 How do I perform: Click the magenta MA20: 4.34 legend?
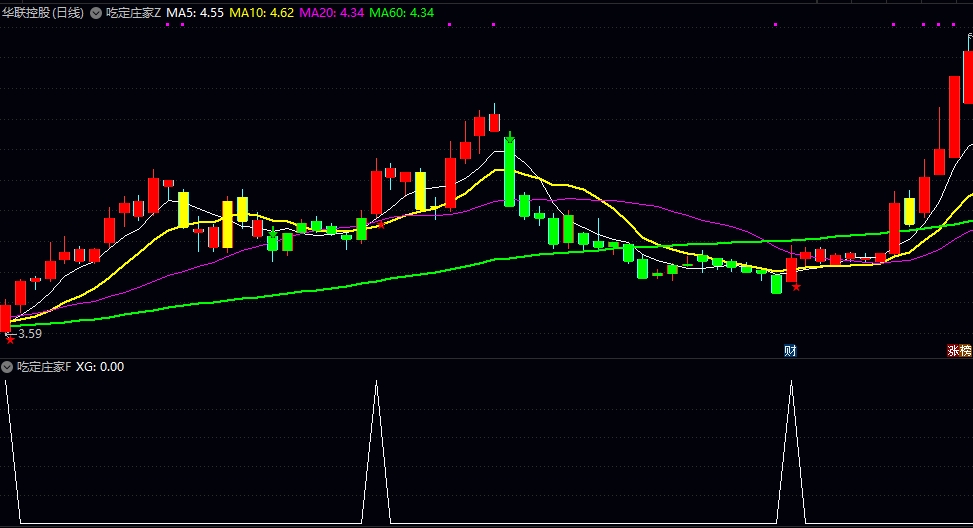331,12
